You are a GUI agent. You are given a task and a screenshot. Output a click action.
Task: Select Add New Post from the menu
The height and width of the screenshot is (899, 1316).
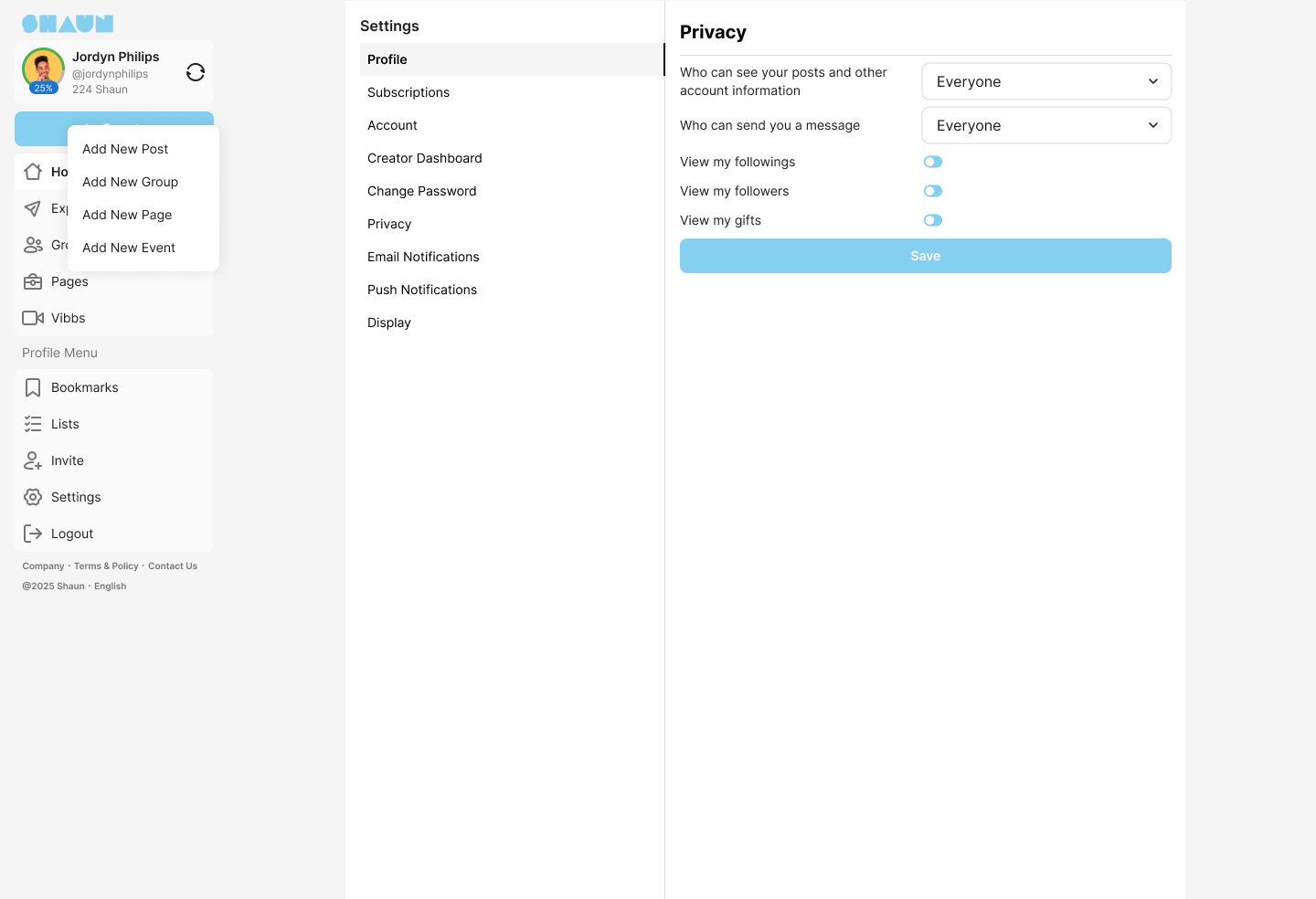125,149
